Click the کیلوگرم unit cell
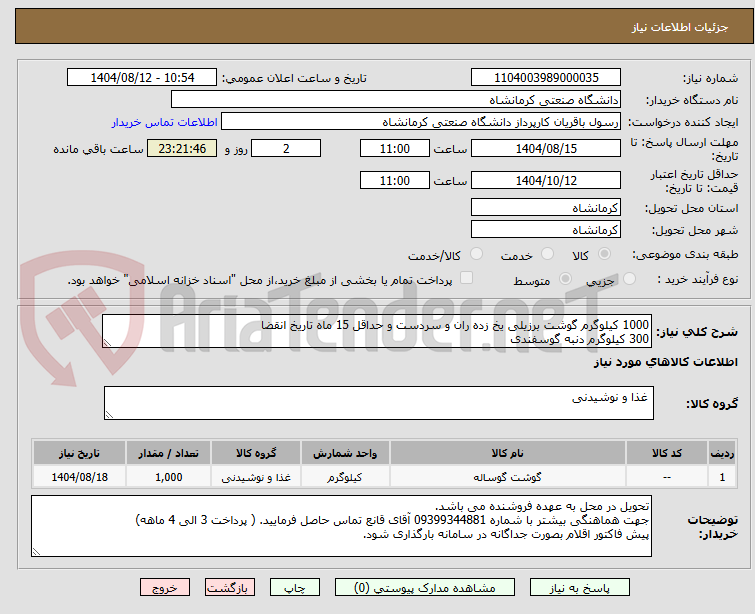Viewport: 755px width, 614px height. [345, 477]
